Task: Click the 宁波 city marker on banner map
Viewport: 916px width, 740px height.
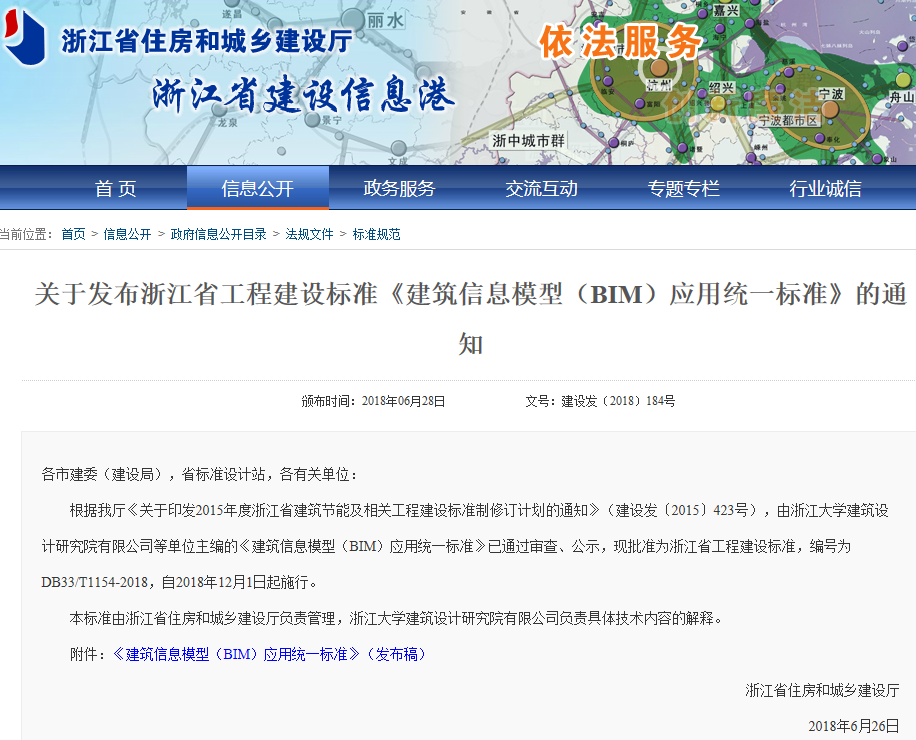Action: (830, 93)
